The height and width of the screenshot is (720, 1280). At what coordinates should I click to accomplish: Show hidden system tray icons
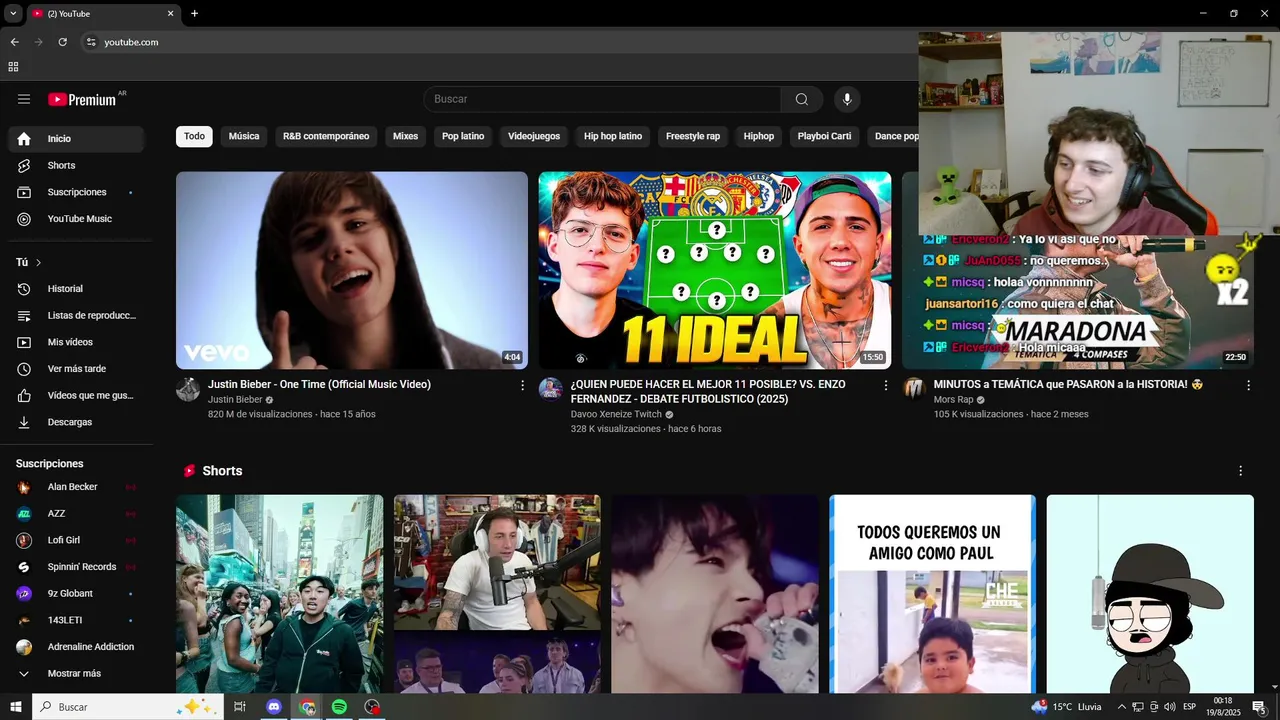point(1121,707)
